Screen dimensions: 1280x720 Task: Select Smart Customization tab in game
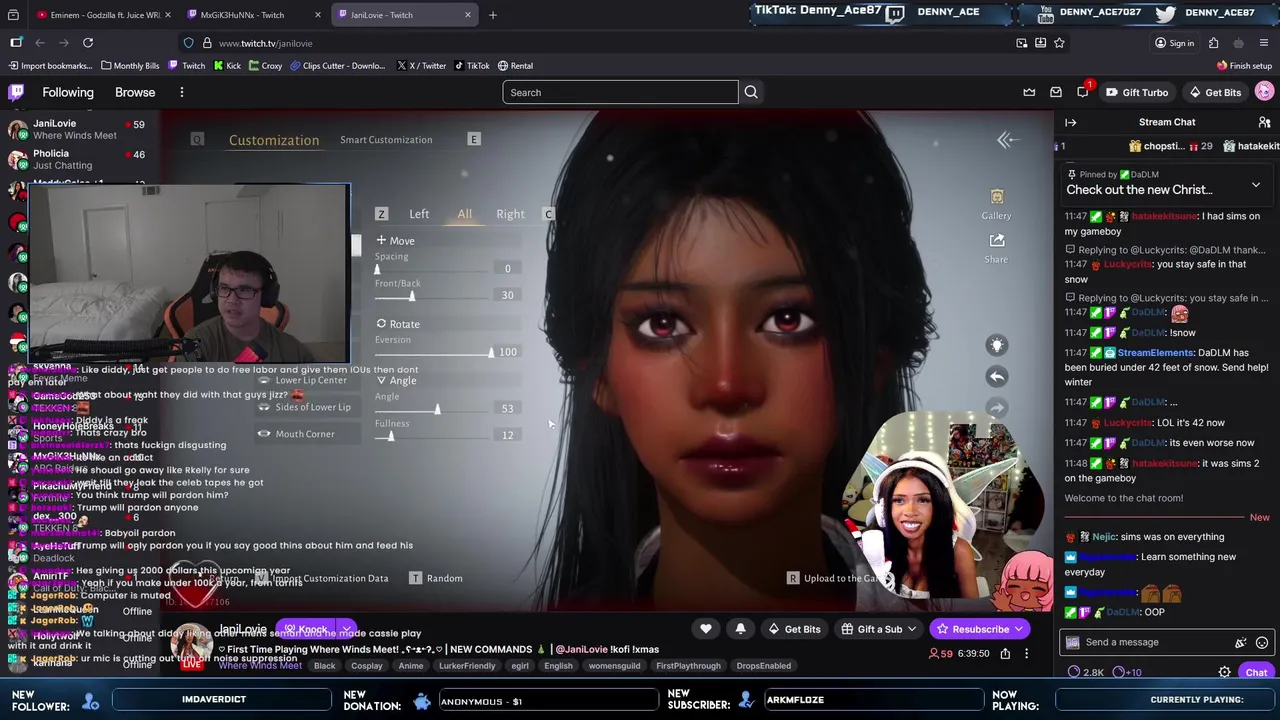pos(386,140)
